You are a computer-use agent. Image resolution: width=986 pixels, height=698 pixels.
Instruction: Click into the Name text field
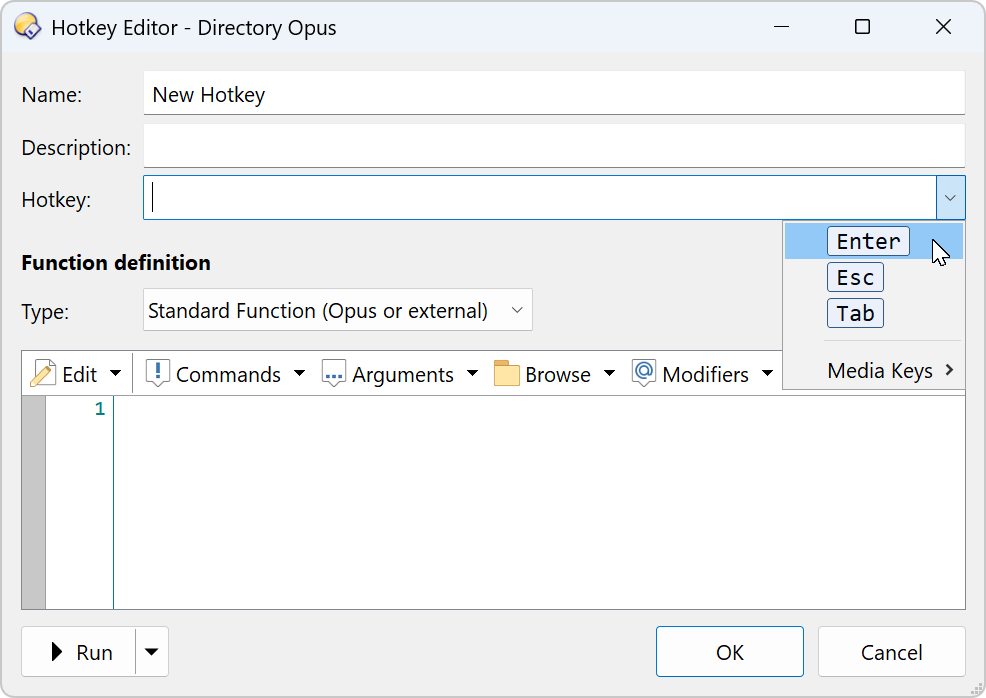pos(554,93)
